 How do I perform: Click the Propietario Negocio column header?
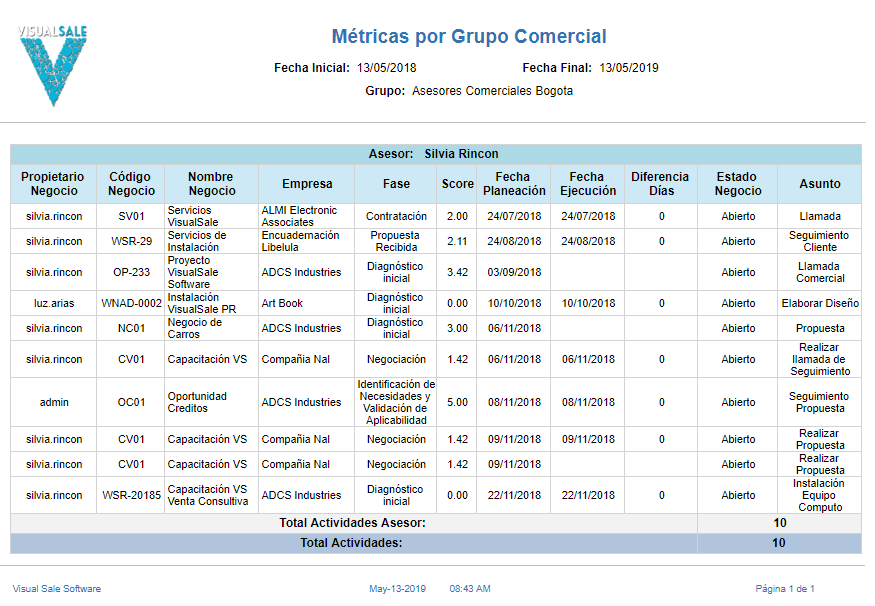click(x=54, y=184)
